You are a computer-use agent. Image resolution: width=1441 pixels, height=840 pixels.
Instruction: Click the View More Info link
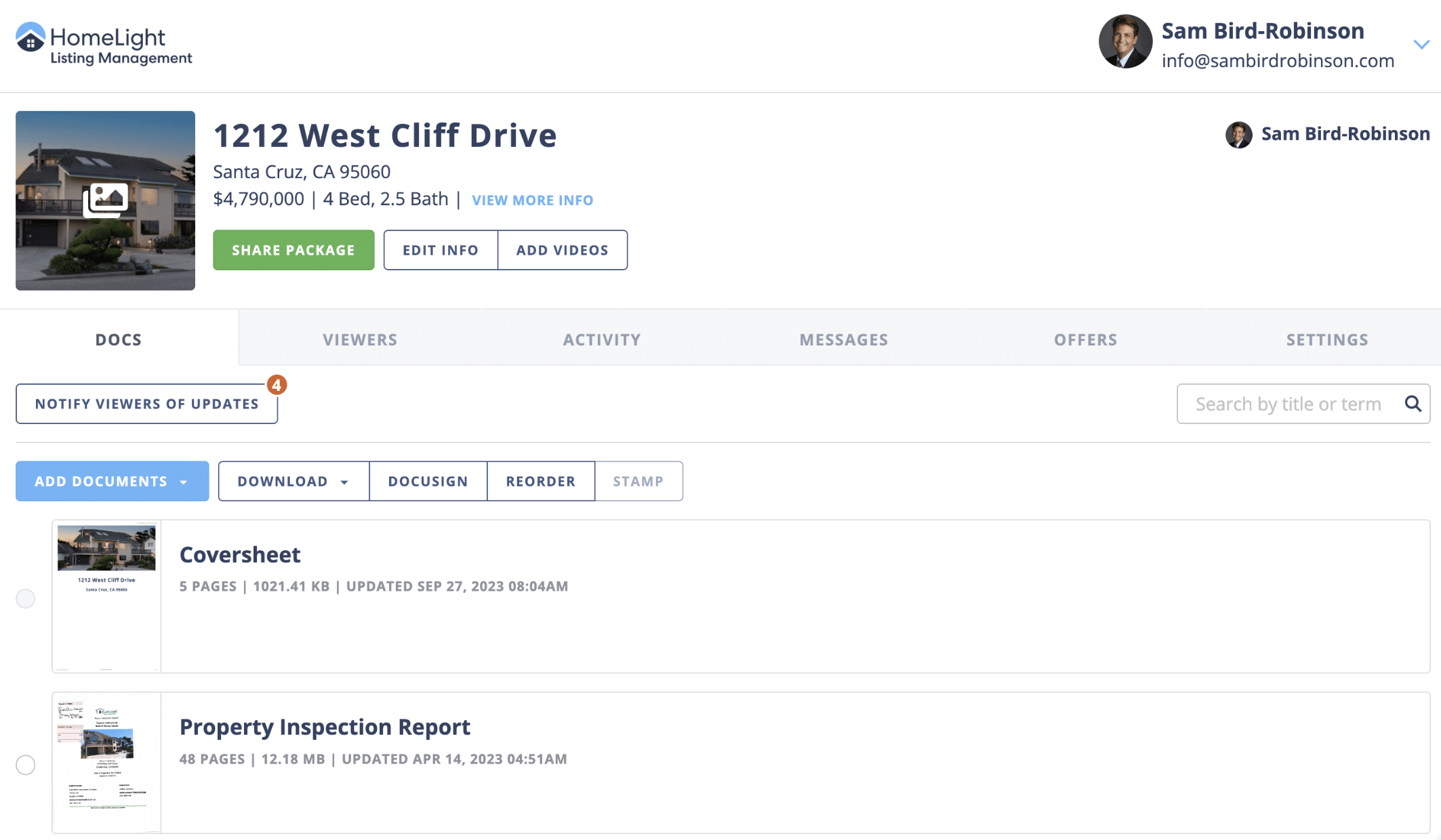point(532,201)
